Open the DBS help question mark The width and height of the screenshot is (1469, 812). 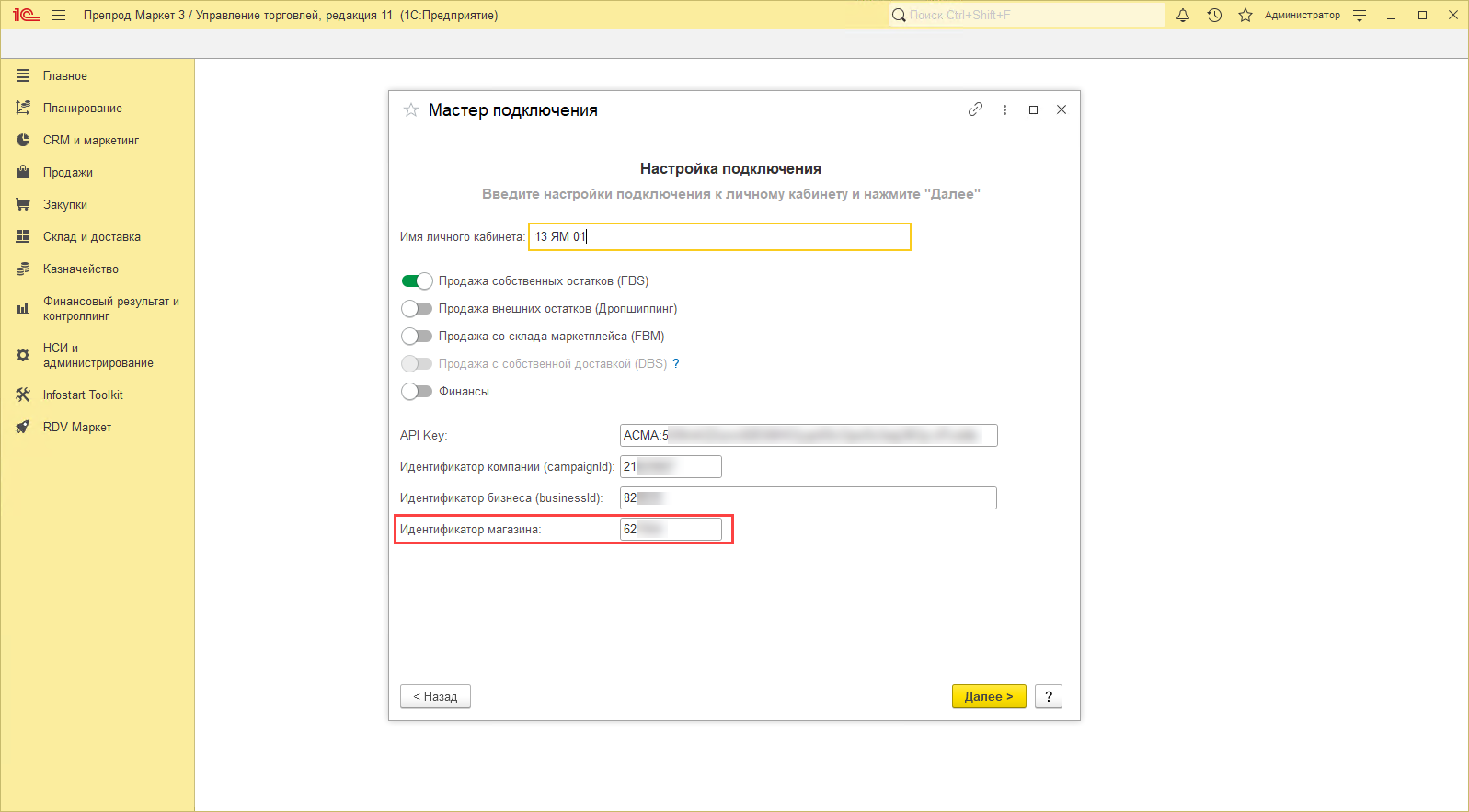pos(676,363)
